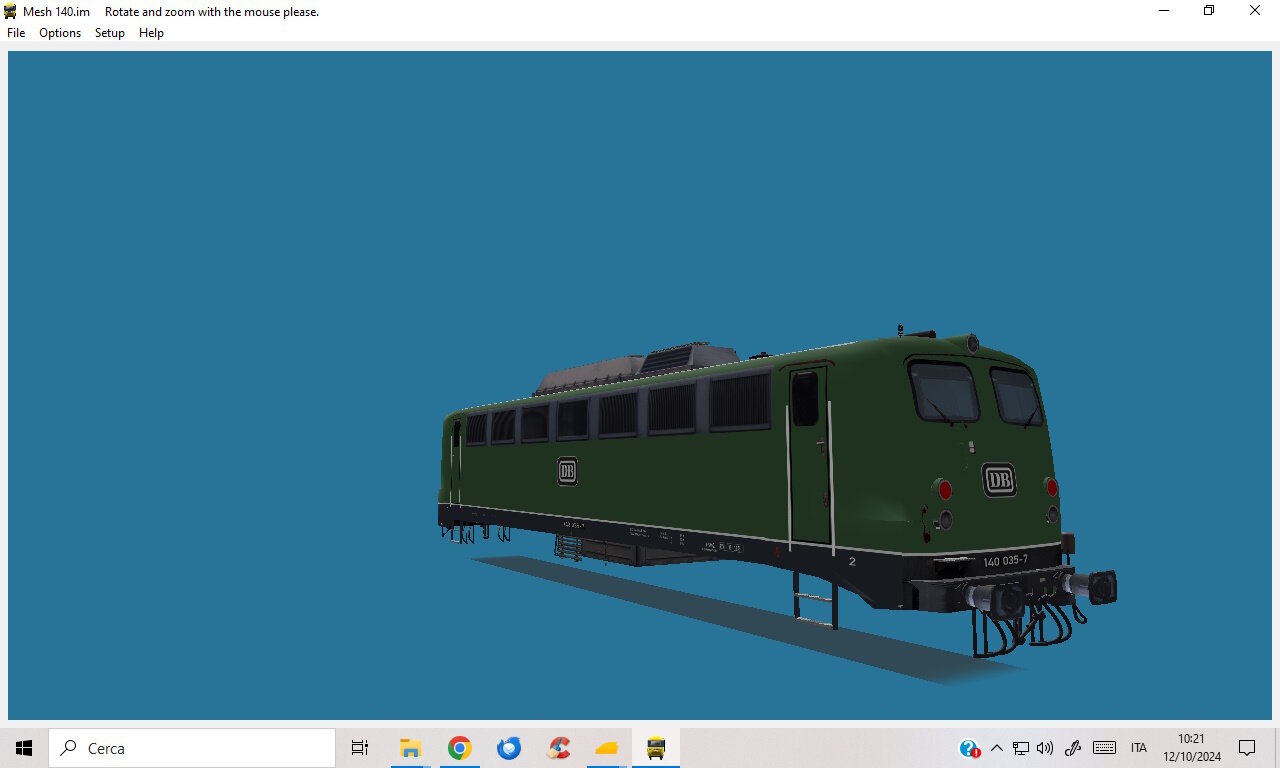This screenshot has height=768, width=1280.
Task: Open the Setup menu
Action: coord(110,33)
